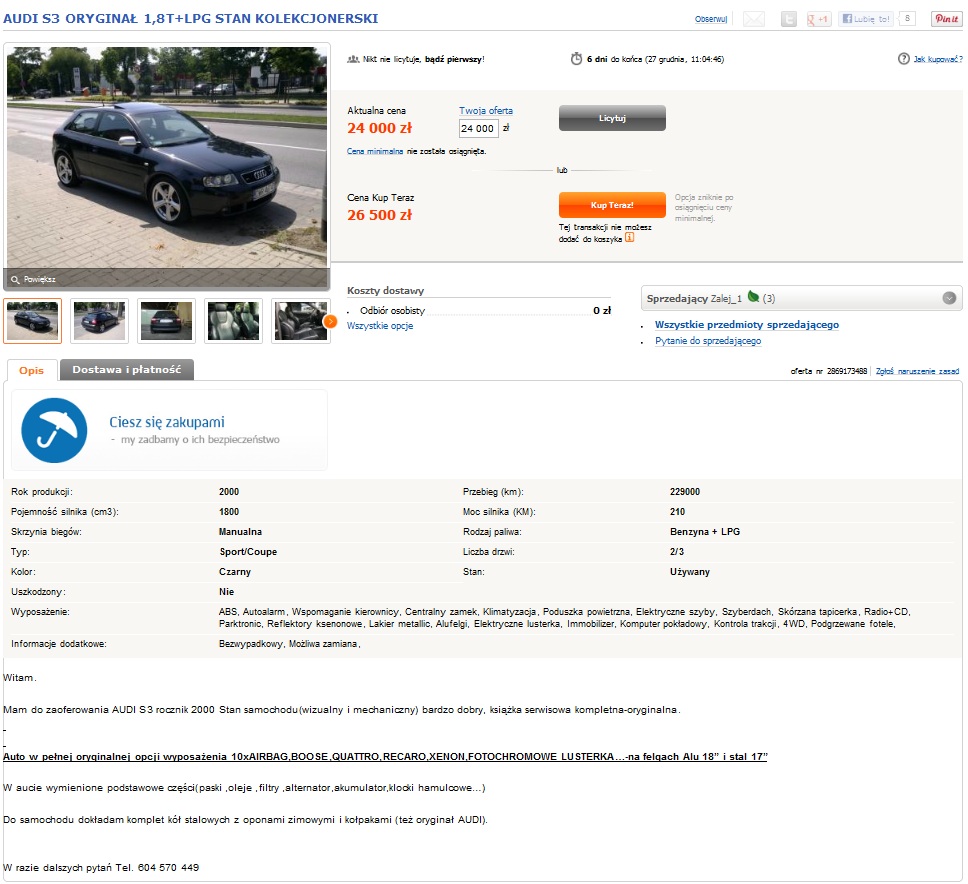Click the Twoja oferta link

pos(486,110)
